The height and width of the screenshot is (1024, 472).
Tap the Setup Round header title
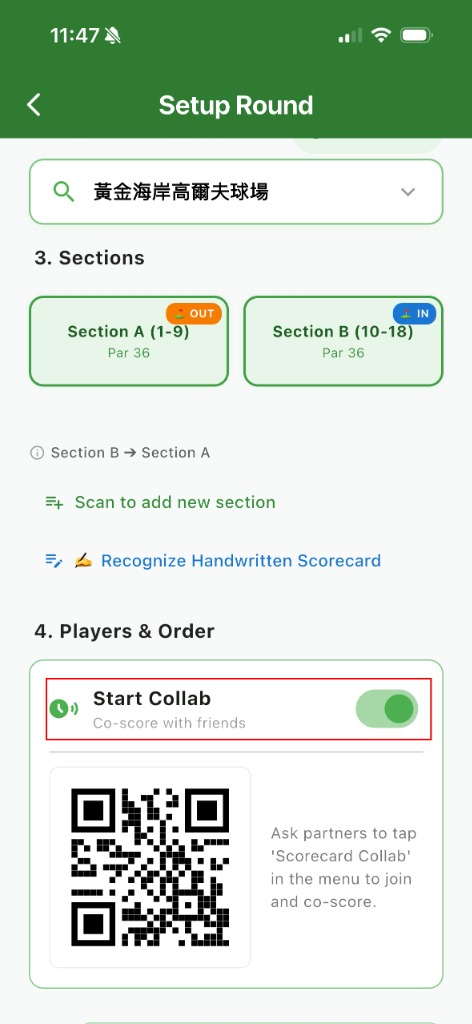coord(236,105)
